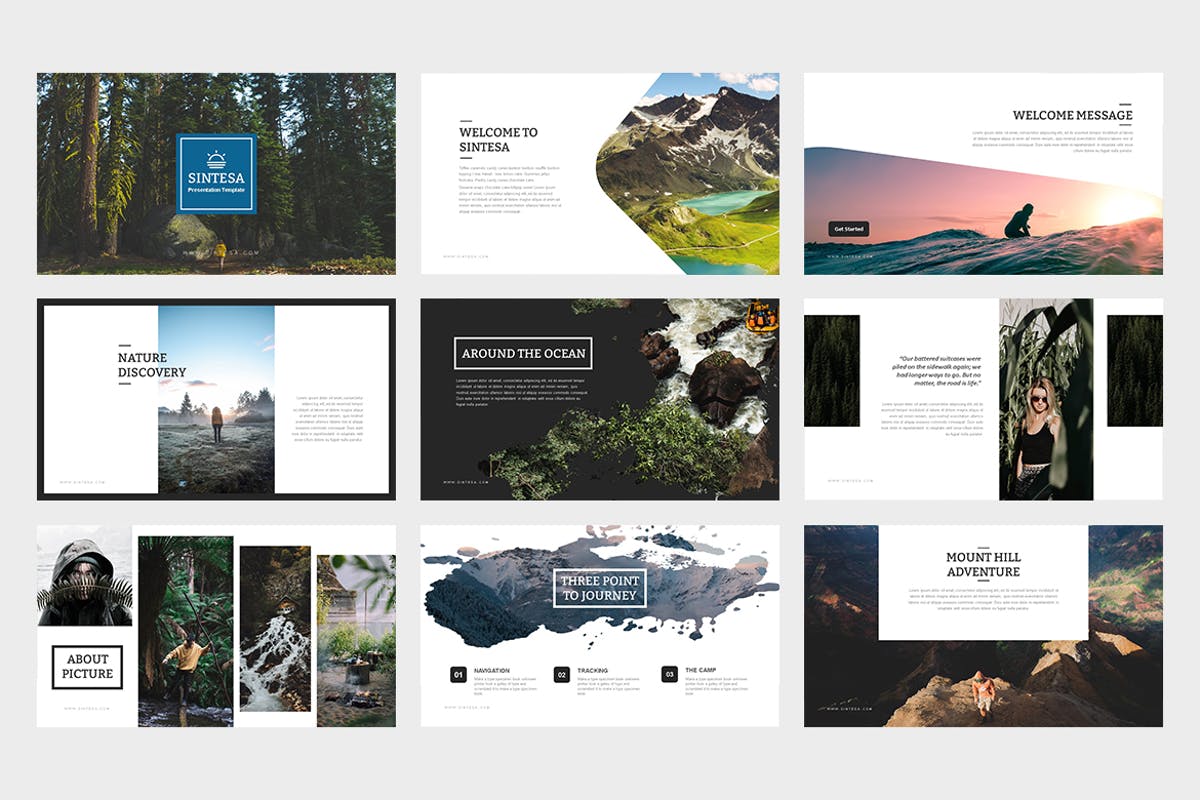Viewport: 1200px width, 800px height.
Task: Click the Around the Ocean boxed title
Action: [523, 353]
